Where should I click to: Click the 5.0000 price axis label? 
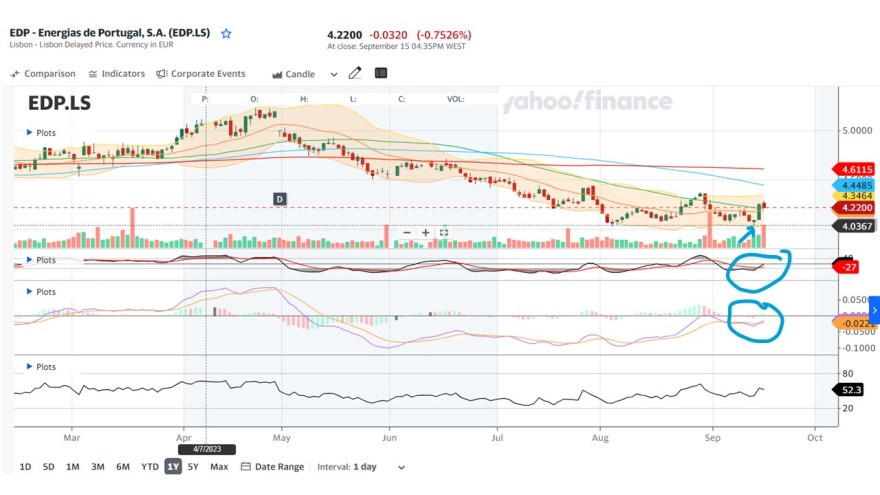coord(857,130)
